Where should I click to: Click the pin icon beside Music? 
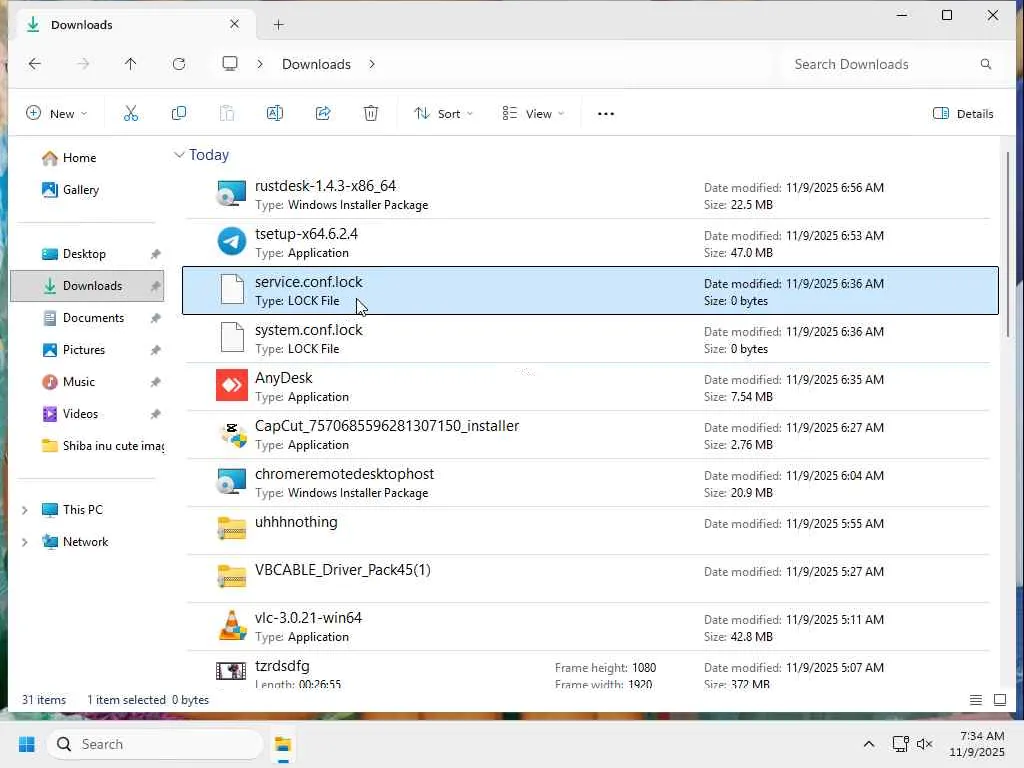(x=155, y=382)
